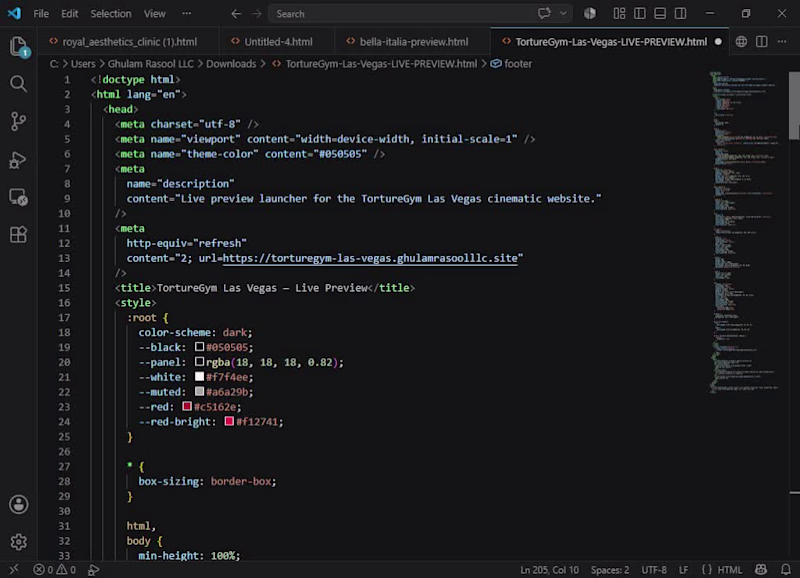Click the torturegym-las-vegas URL link in code
The width and height of the screenshot is (800, 578).
click(x=370, y=258)
